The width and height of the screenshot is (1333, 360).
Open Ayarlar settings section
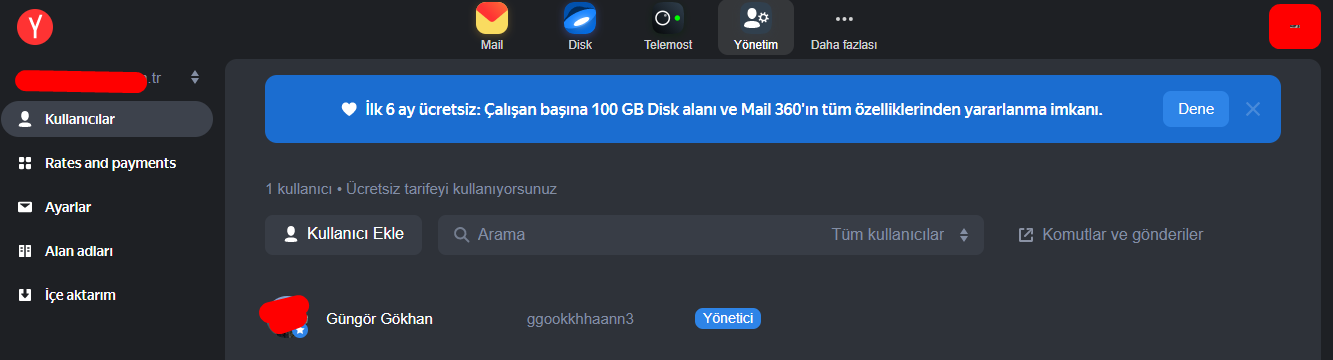coord(107,207)
